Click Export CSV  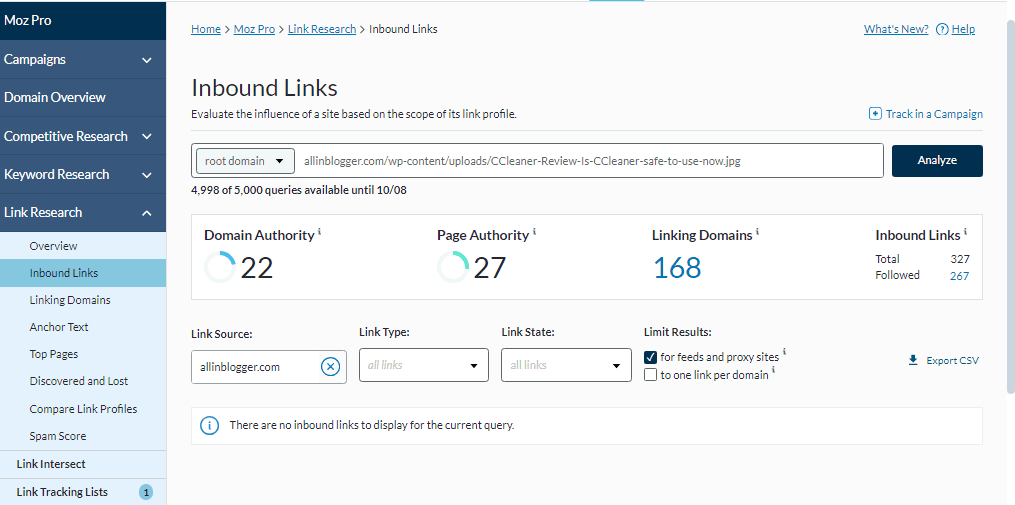coord(952,361)
